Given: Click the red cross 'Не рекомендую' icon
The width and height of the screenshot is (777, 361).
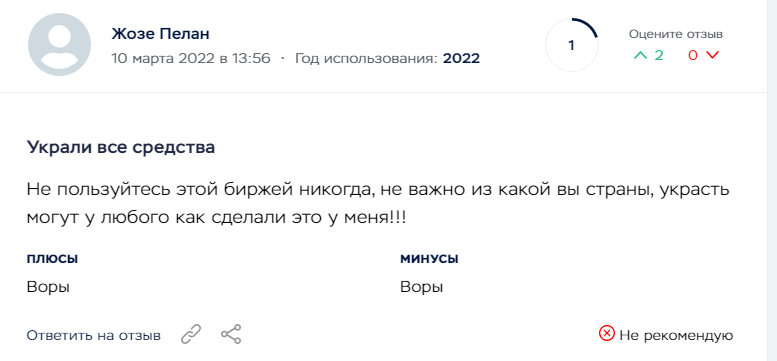Looking at the screenshot, I should pos(607,334).
